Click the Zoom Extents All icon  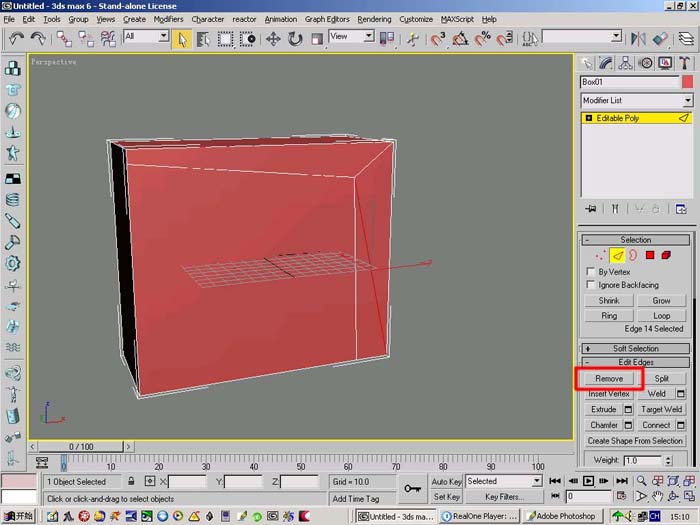689,481
